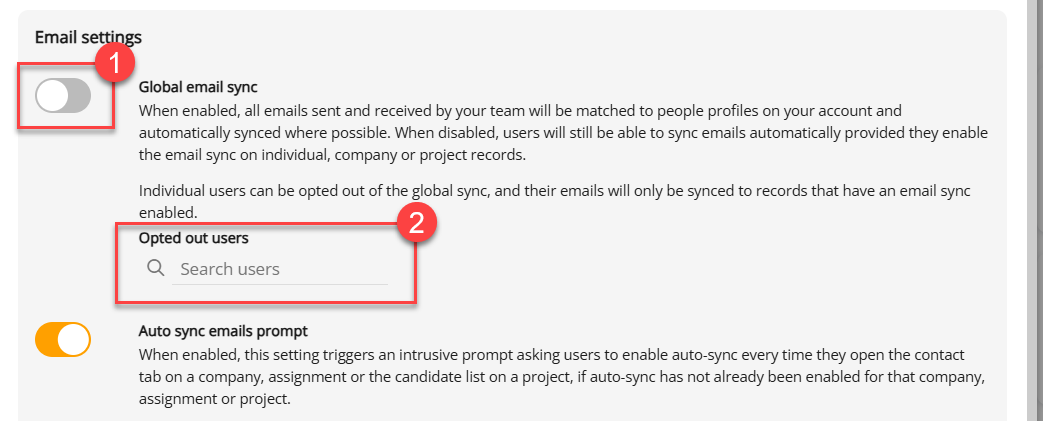Focus the Search users input field
Screen dimensions: 1043x421
279,269
